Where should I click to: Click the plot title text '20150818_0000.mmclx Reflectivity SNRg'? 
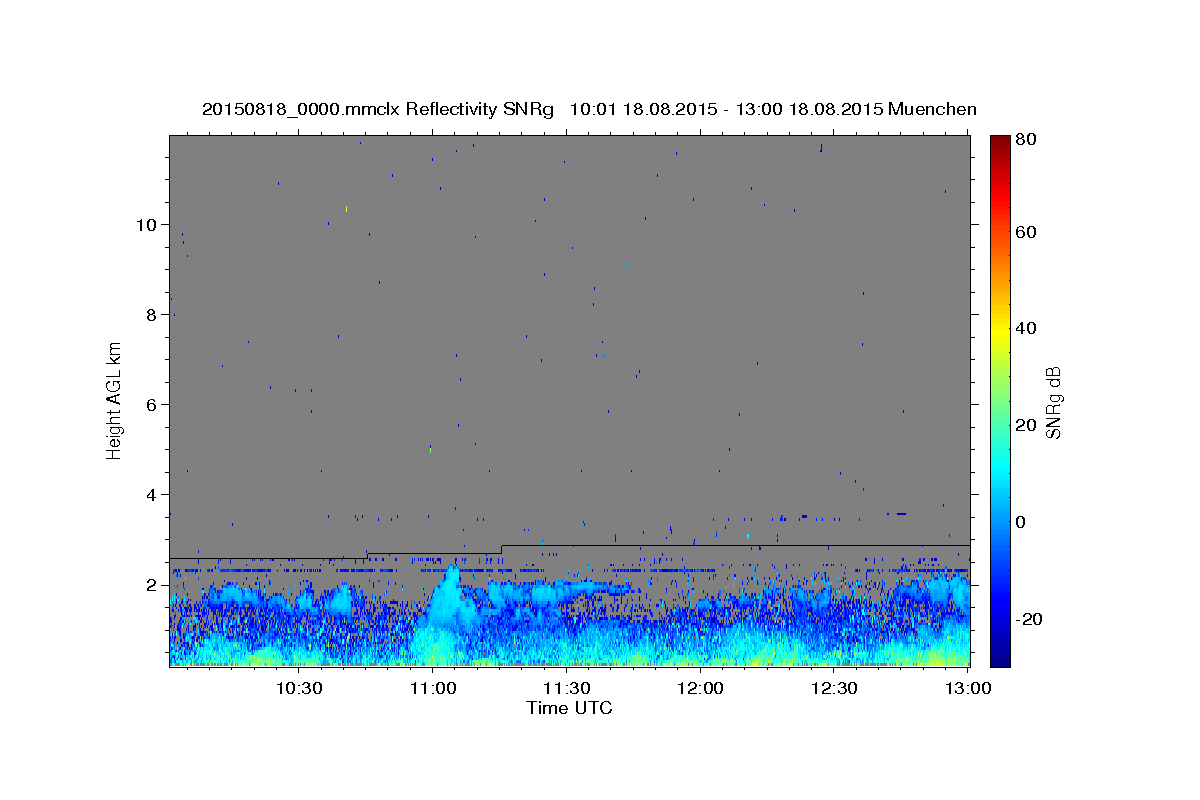point(378,109)
